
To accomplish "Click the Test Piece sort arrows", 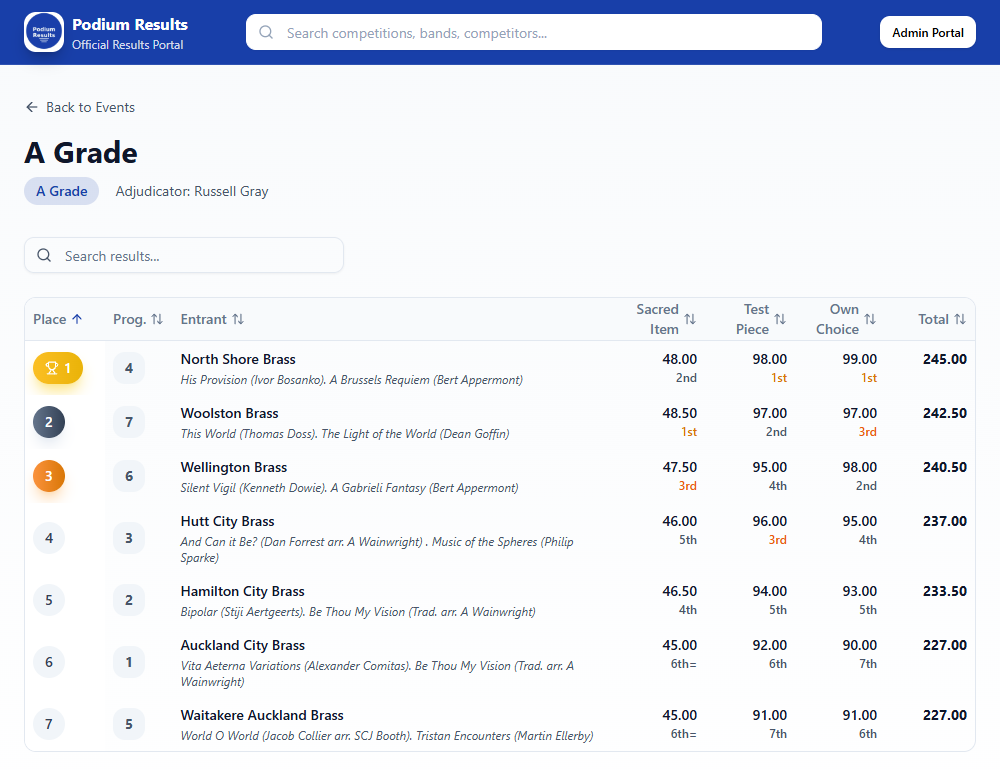I will click(780, 319).
